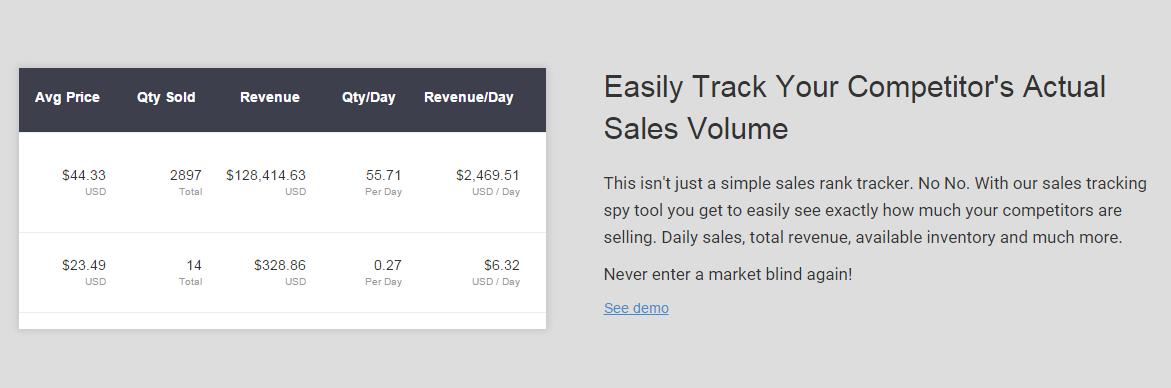Click the Revenue column header
This screenshot has width=1171, height=388.
(x=270, y=97)
